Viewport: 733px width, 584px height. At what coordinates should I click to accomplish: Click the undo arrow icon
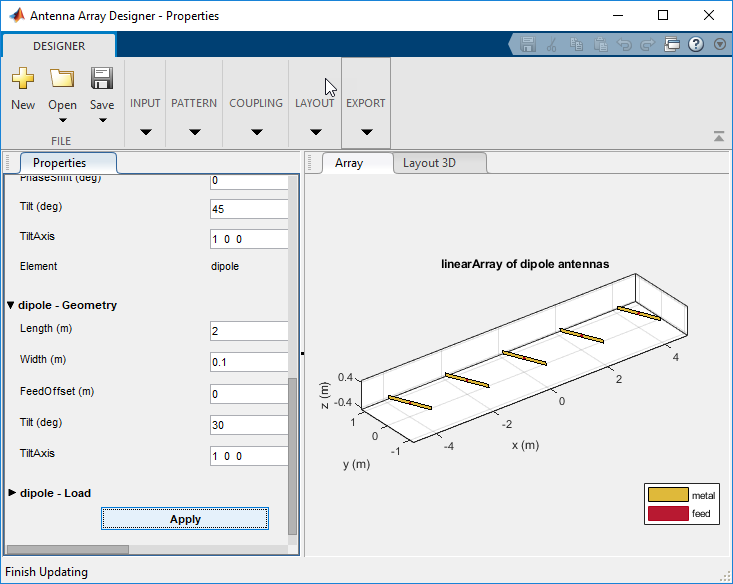coord(624,44)
